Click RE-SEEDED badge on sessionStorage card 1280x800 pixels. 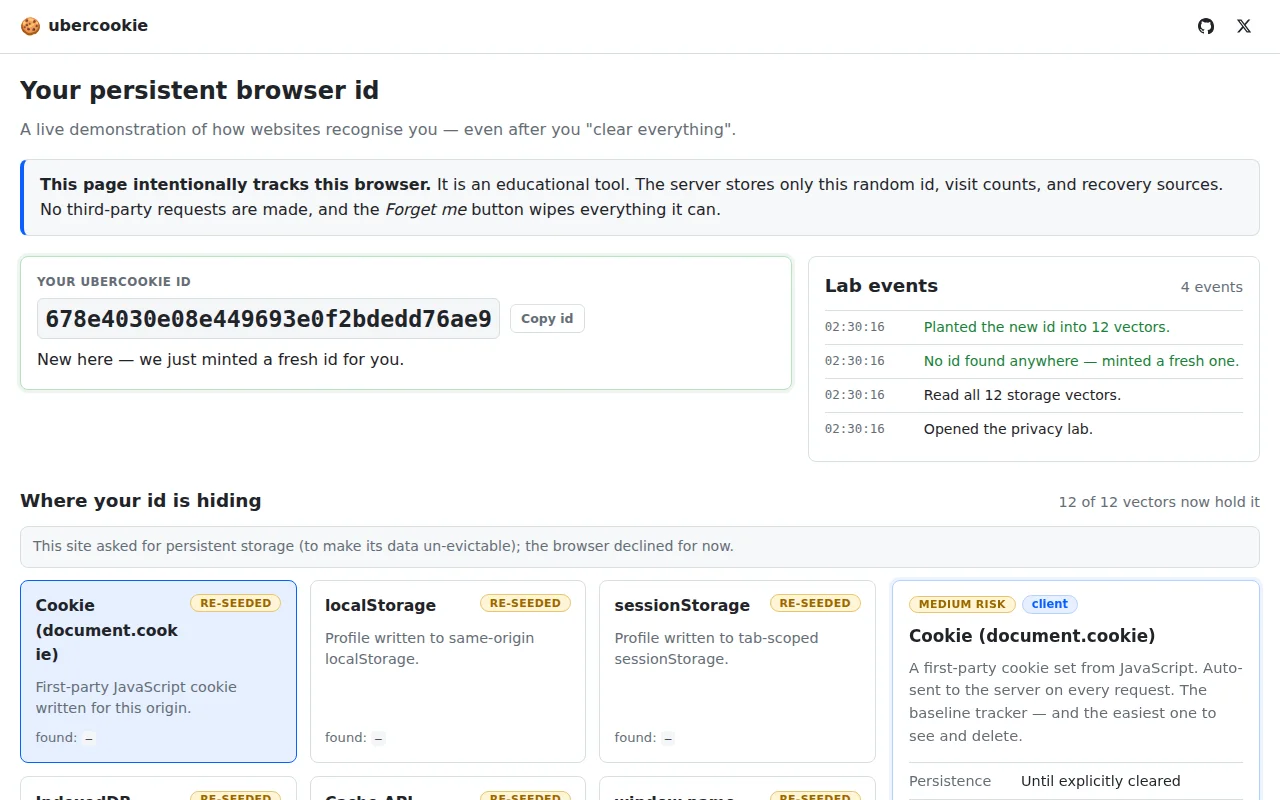click(815, 603)
